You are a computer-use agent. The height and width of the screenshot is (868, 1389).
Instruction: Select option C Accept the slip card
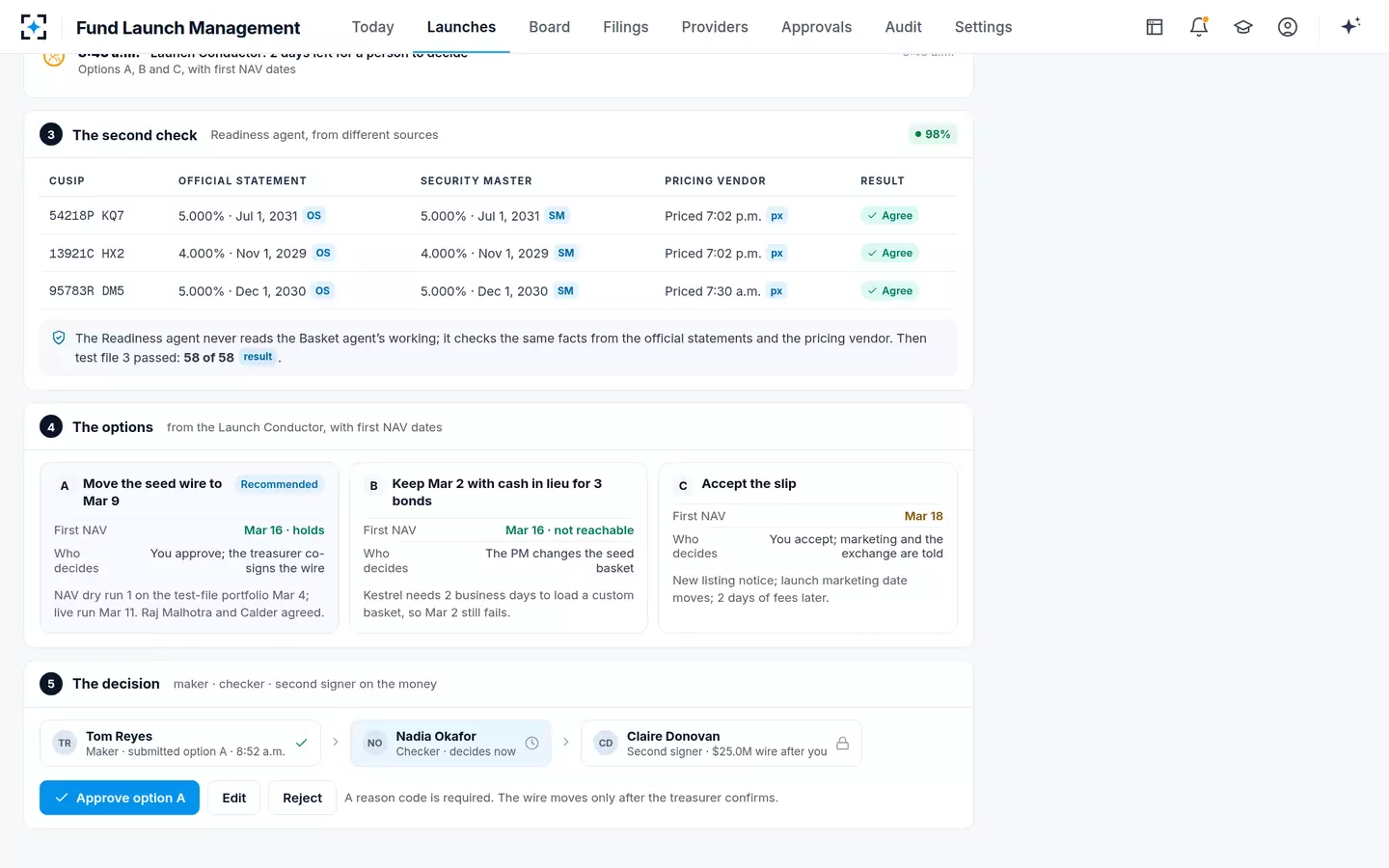tap(807, 548)
